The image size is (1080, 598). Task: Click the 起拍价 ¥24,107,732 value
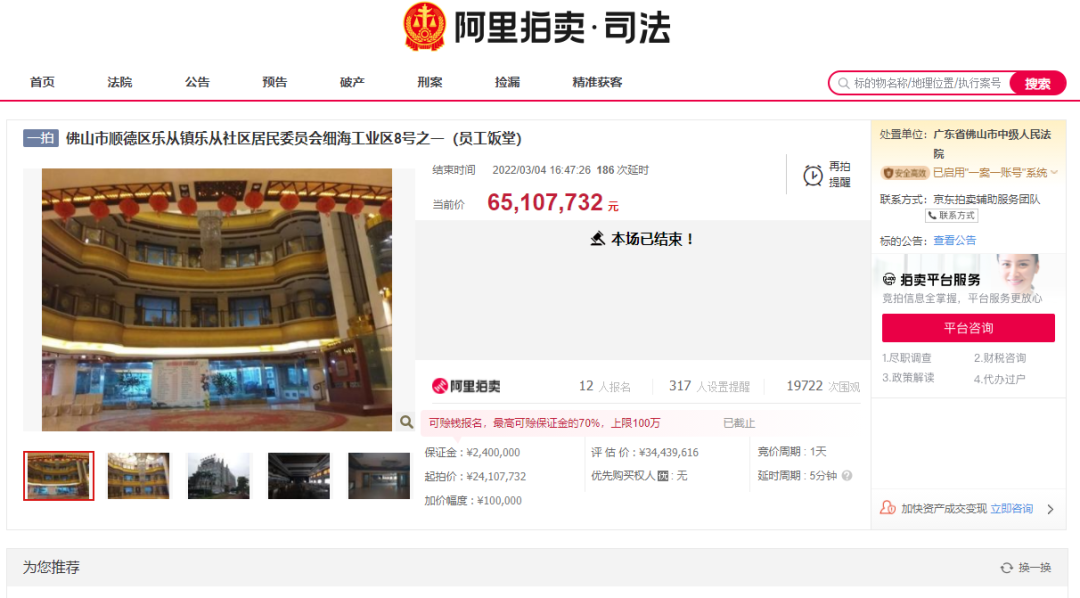click(496, 477)
